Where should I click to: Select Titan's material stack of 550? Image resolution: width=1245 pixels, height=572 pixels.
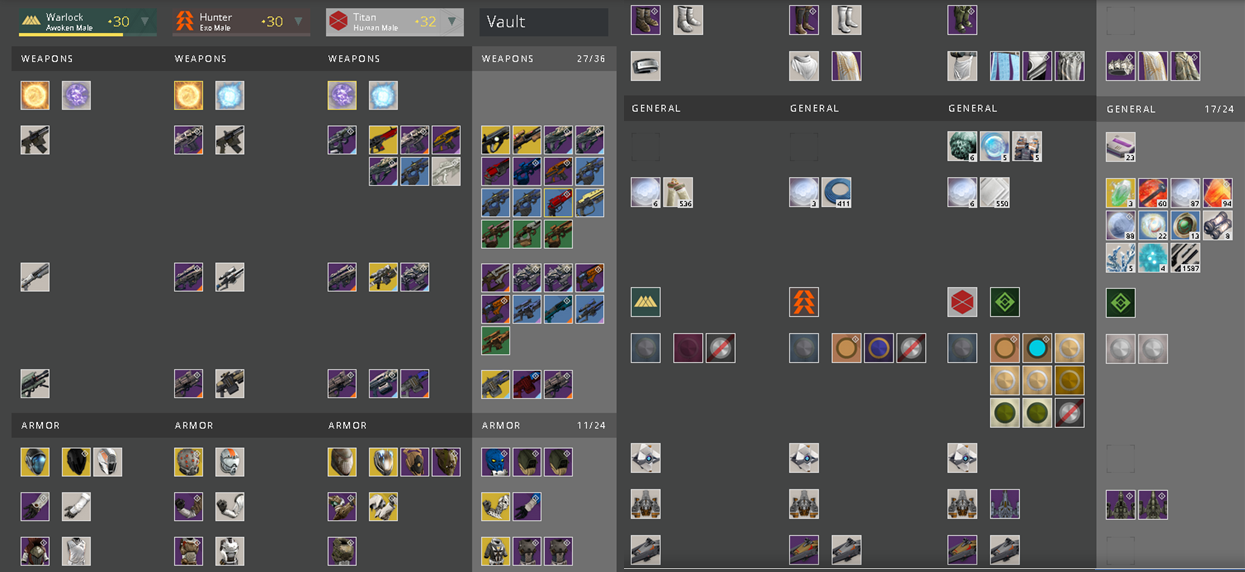(x=994, y=192)
